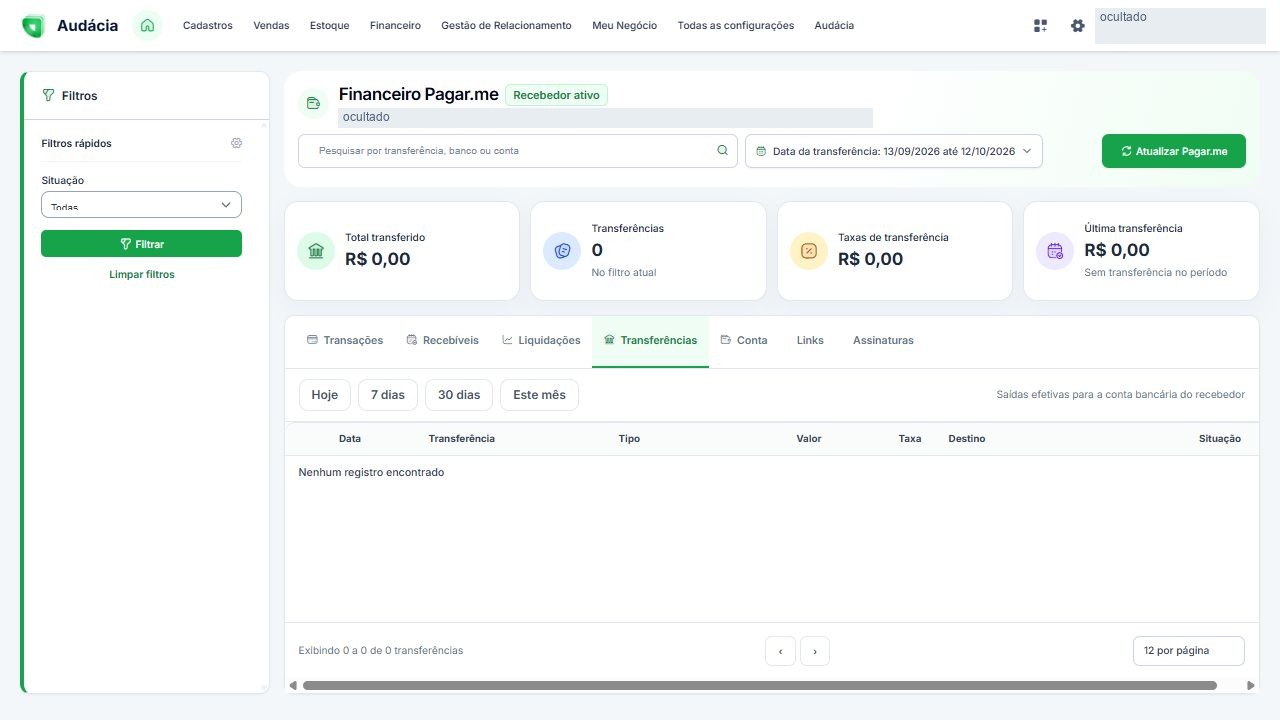Select the Este mês quick range button

[539, 395]
